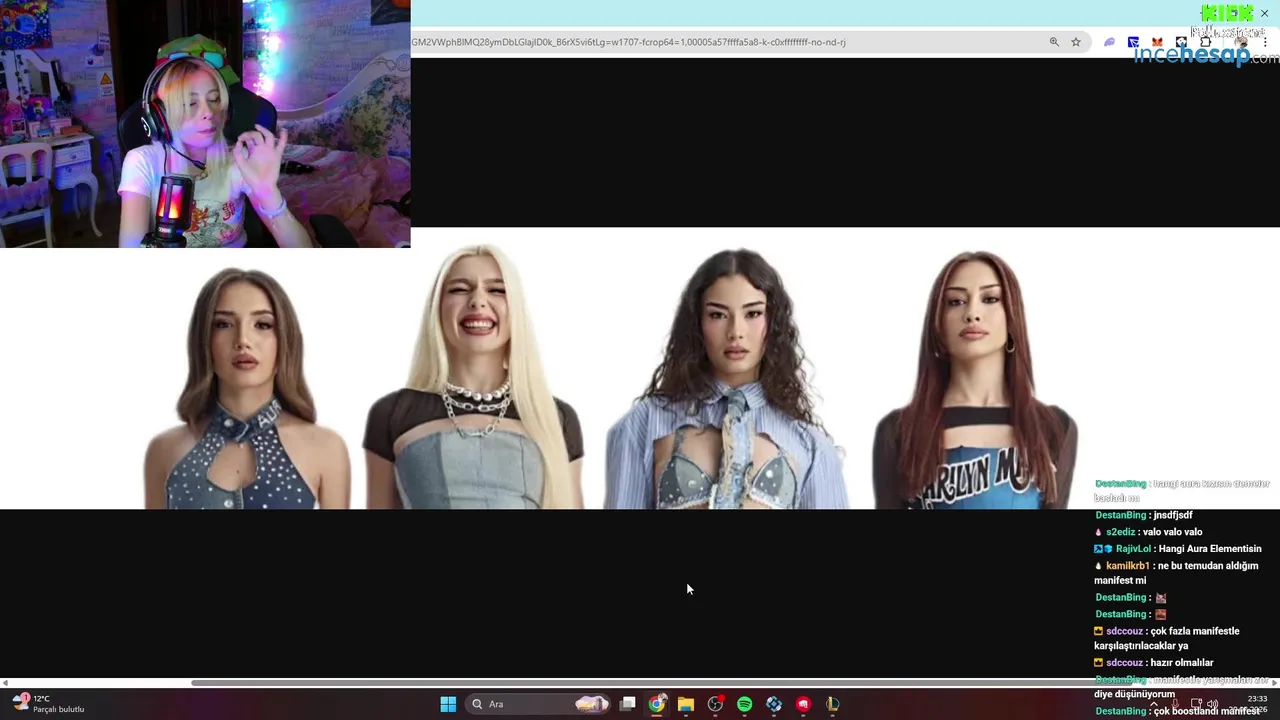Click the taskbar search box labeled Ara
Viewport: 1280px width, 720px height.
[540, 704]
